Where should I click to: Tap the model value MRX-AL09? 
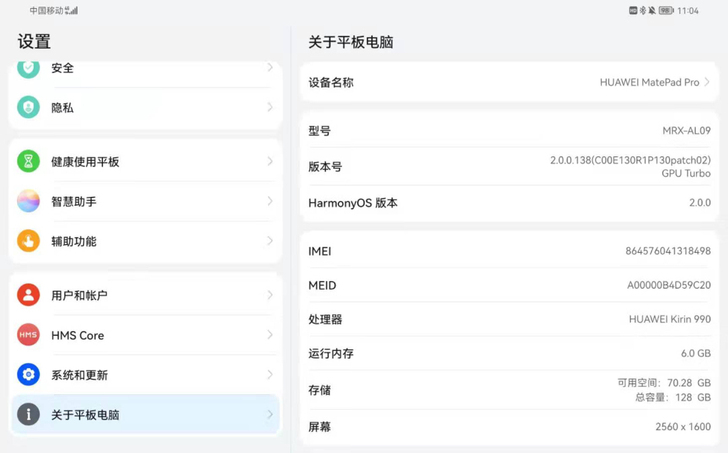686,130
